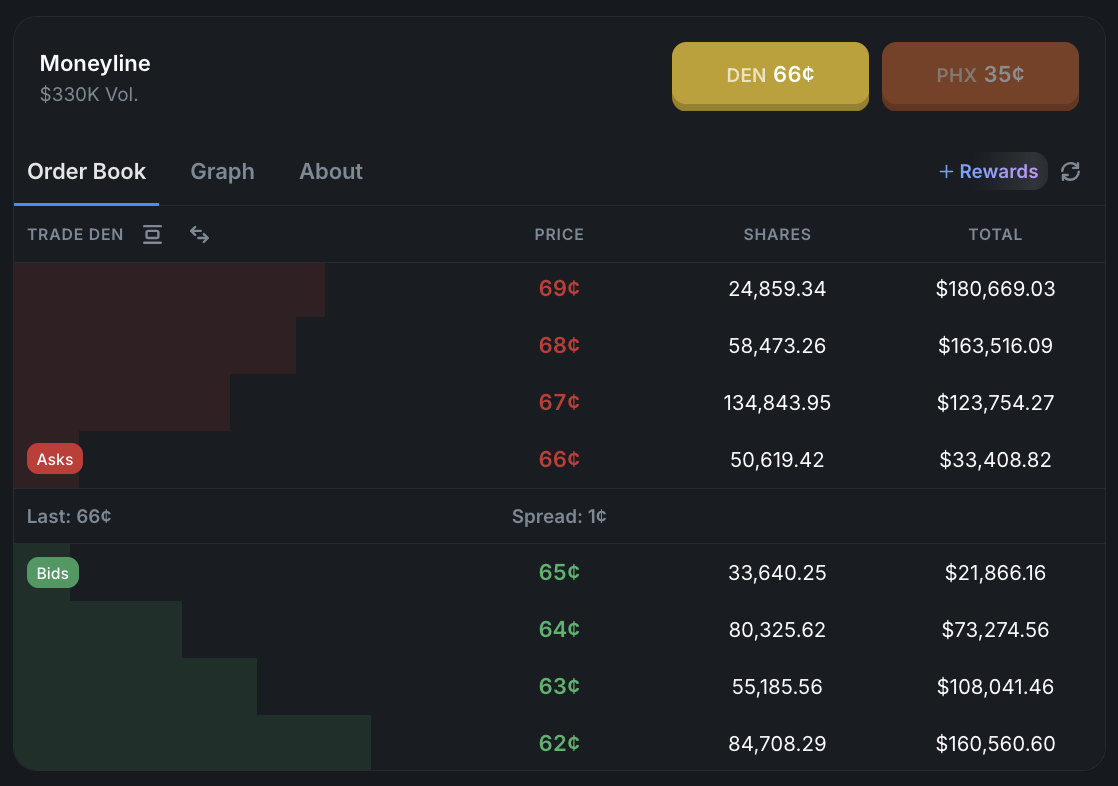Toggle the Asks badge in the order book
The height and width of the screenshot is (786, 1118).
[54, 458]
